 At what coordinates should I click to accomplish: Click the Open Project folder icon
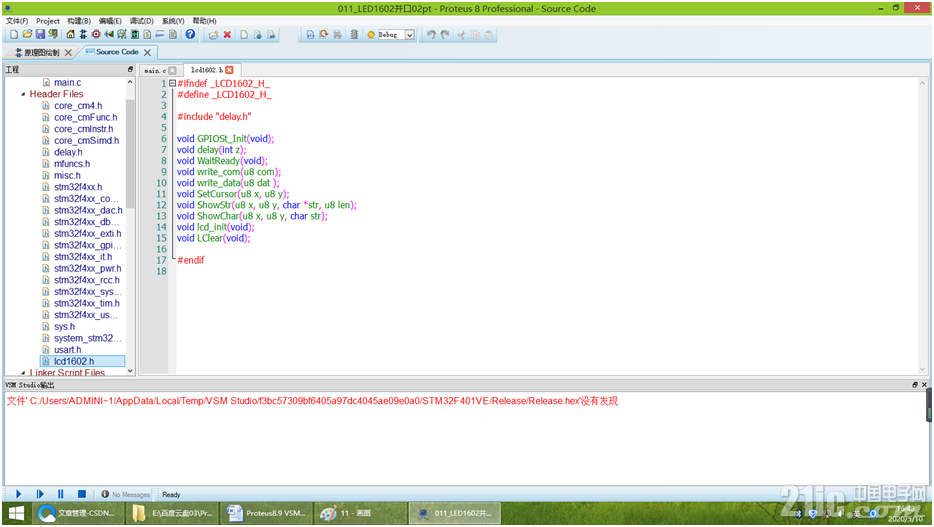pos(27,35)
